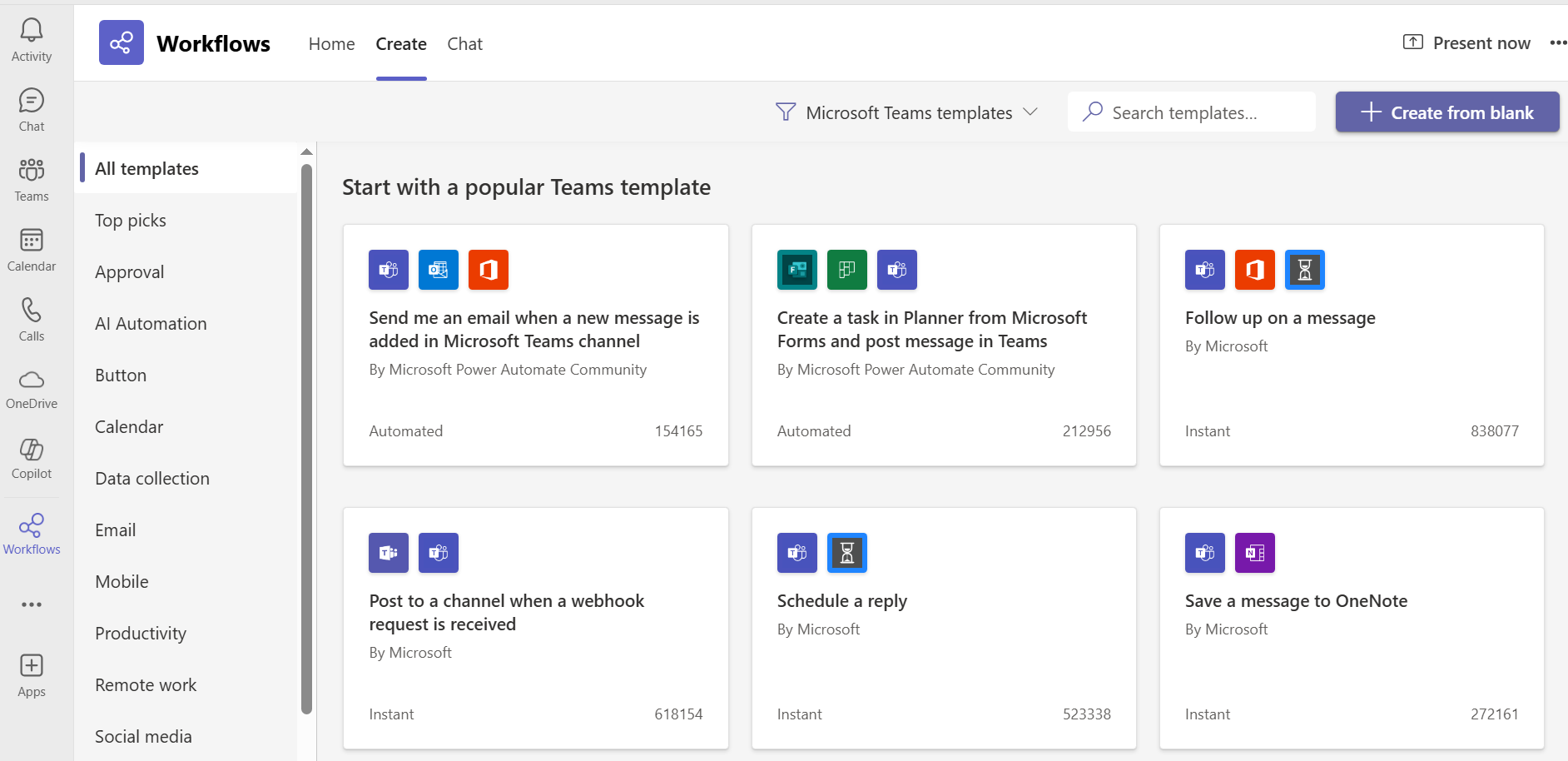
Task: Expand Microsoft Teams templates filter dropdown
Action: 907,112
